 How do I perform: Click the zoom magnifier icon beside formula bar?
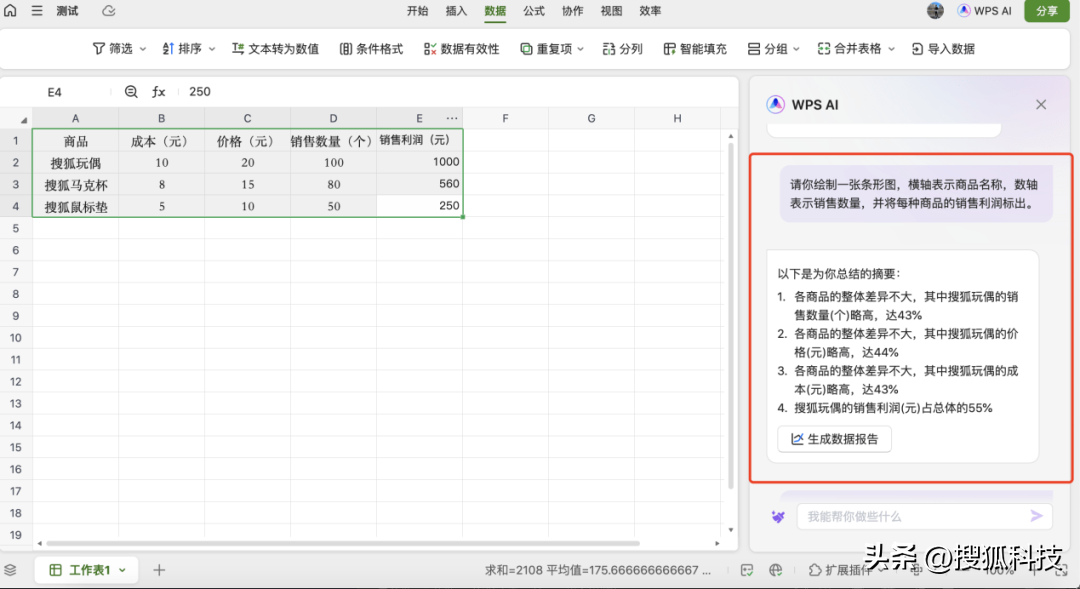131,92
